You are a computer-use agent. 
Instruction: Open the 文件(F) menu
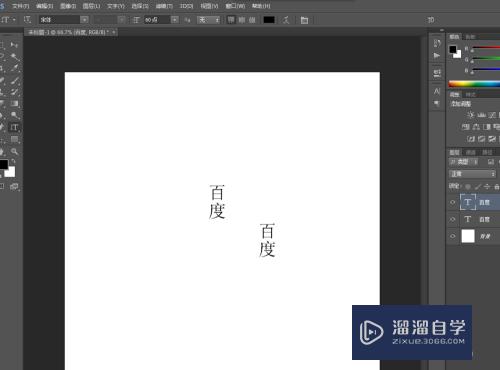[x=21, y=6]
